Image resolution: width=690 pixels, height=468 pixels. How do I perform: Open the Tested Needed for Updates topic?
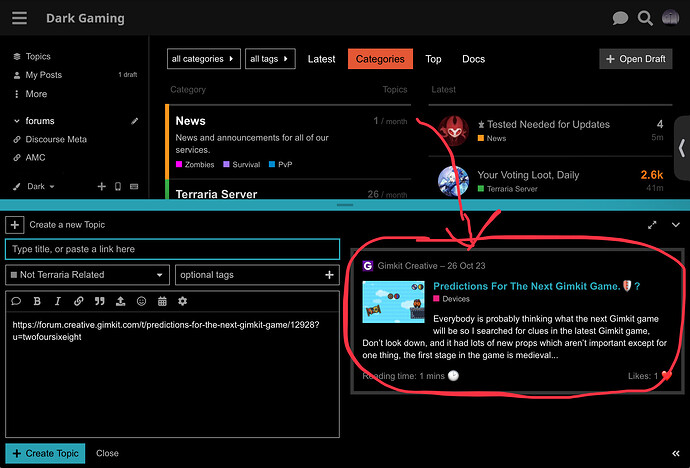click(x=548, y=124)
